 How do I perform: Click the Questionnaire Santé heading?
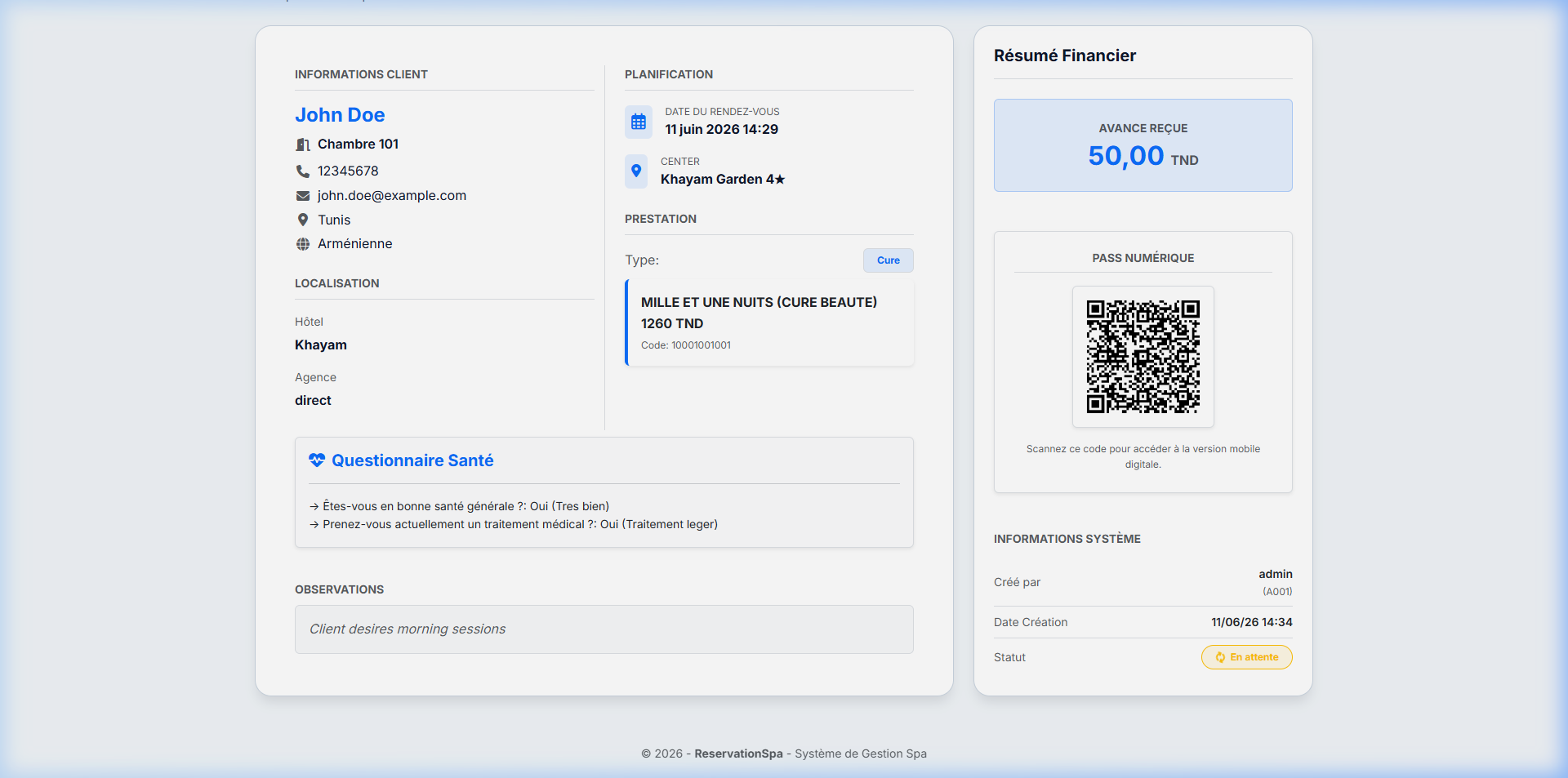click(x=412, y=460)
